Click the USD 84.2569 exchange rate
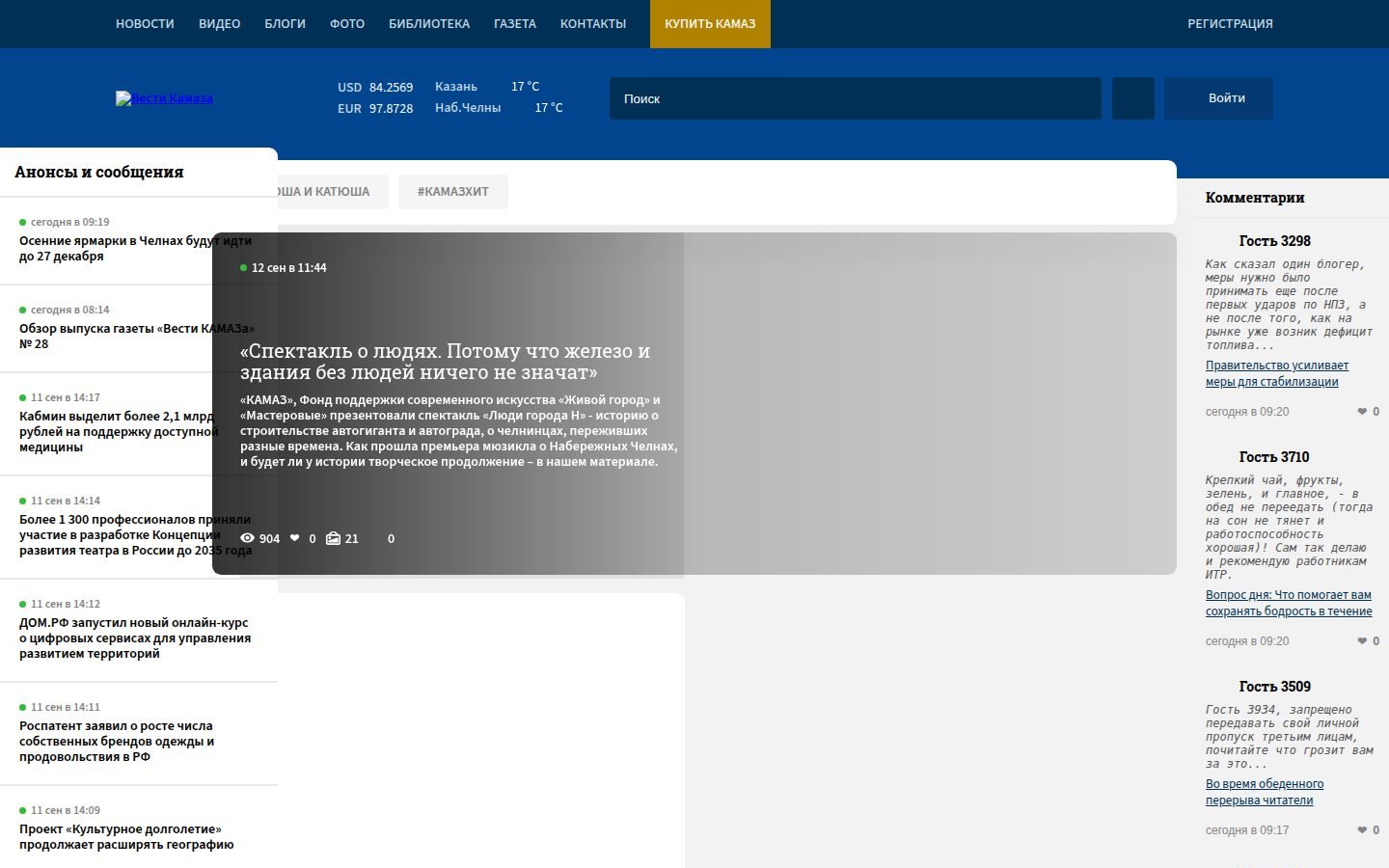The height and width of the screenshot is (868, 1389). click(375, 87)
